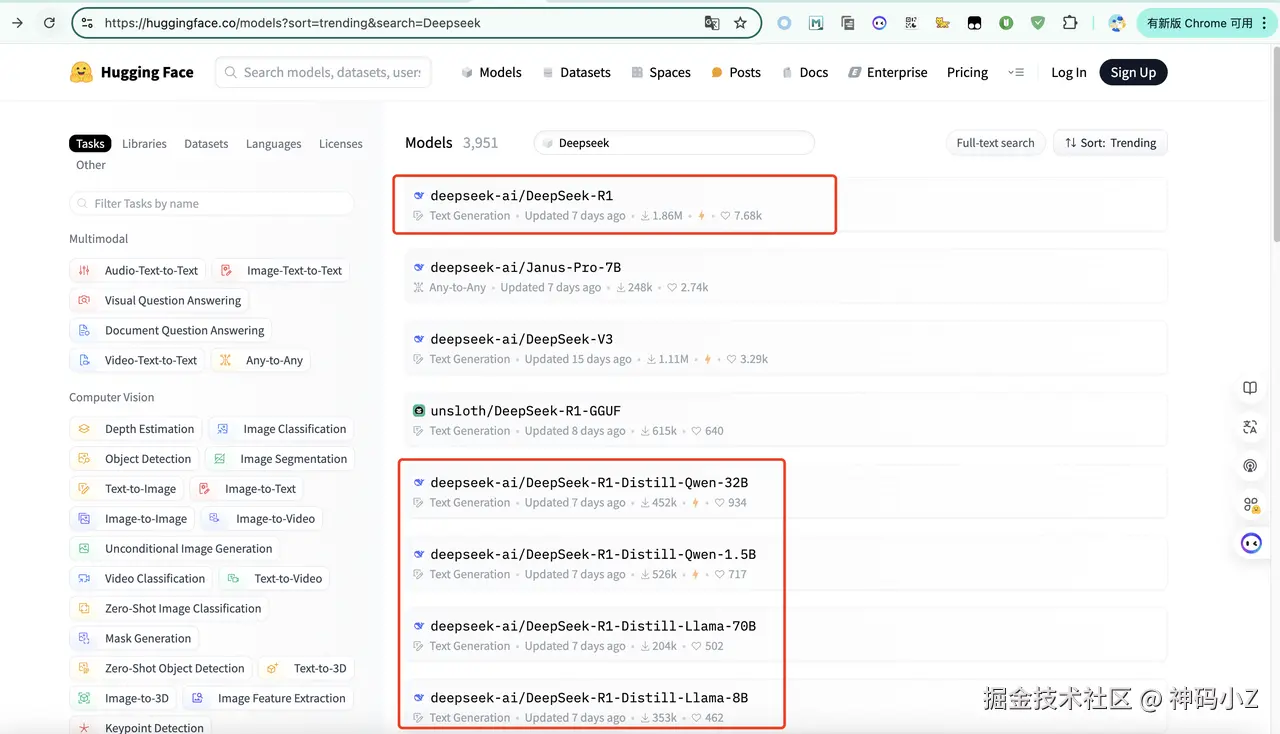Open the DeepSeek-R1-Distill-Qwen-1.5B model

(786, 564)
